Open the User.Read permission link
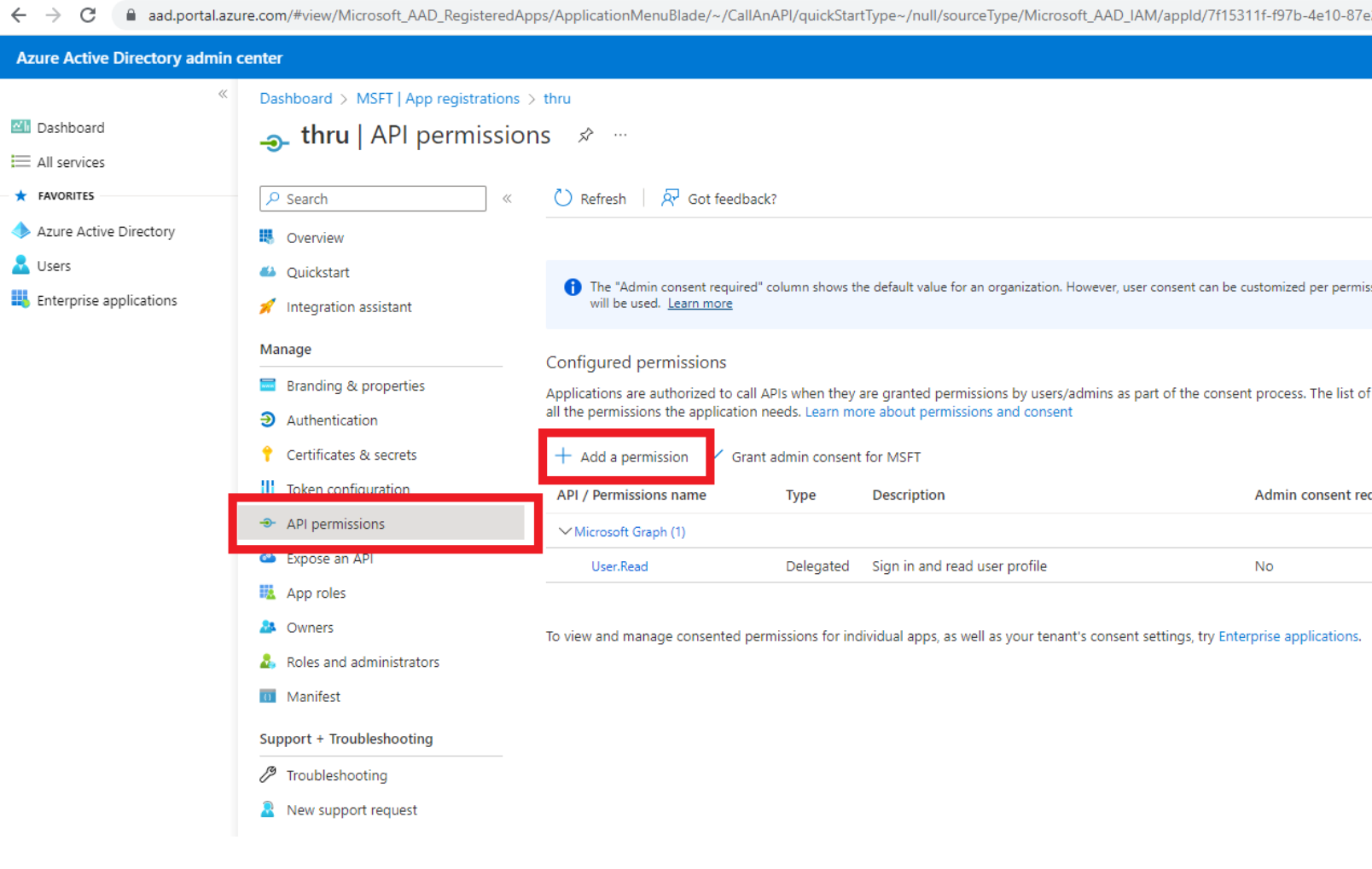Viewport: 1372px width, 869px height. (x=619, y=566)
